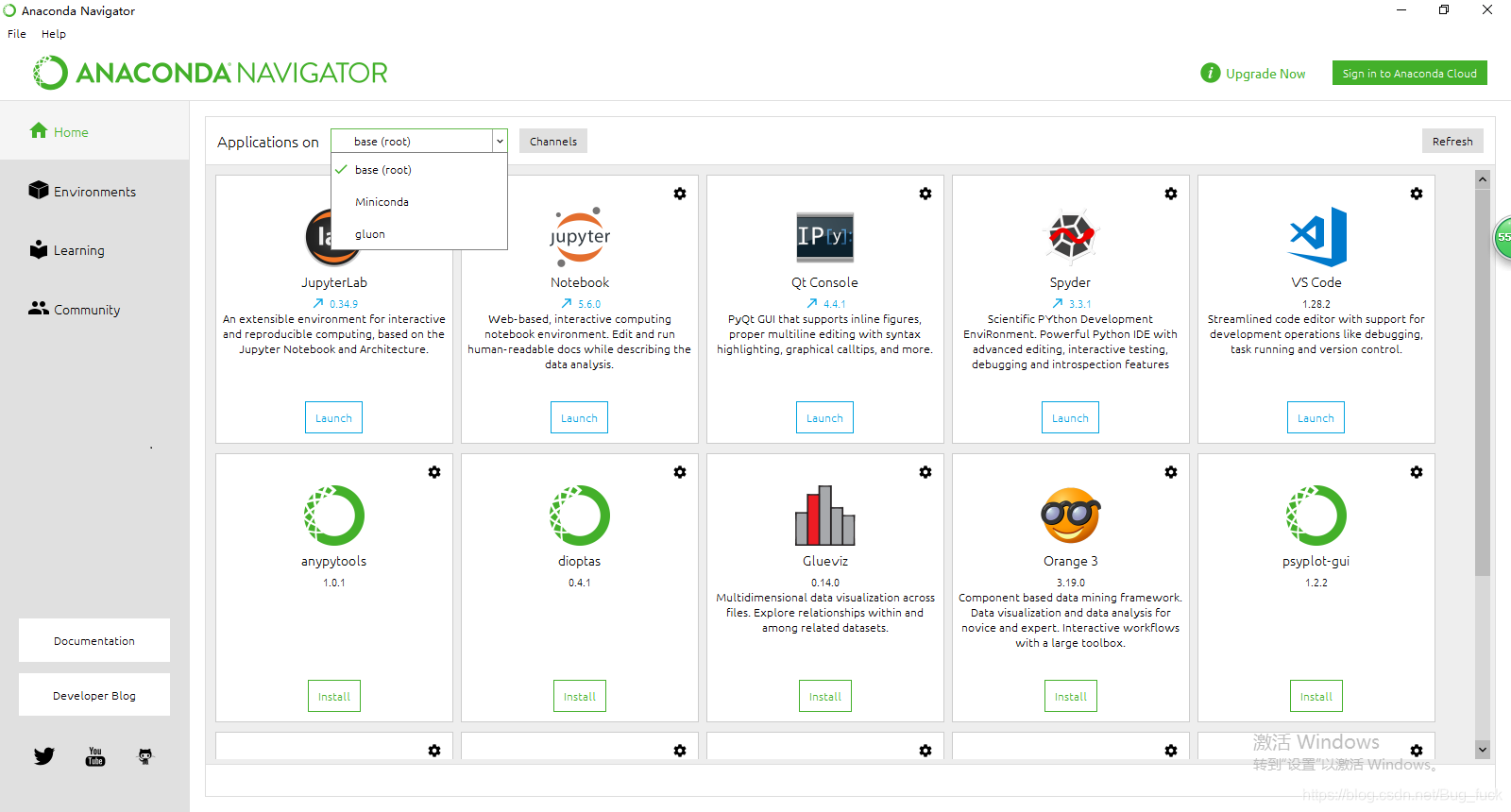Go to the Home tab
Screen dimensions: 1511x812
pos(94,132)
